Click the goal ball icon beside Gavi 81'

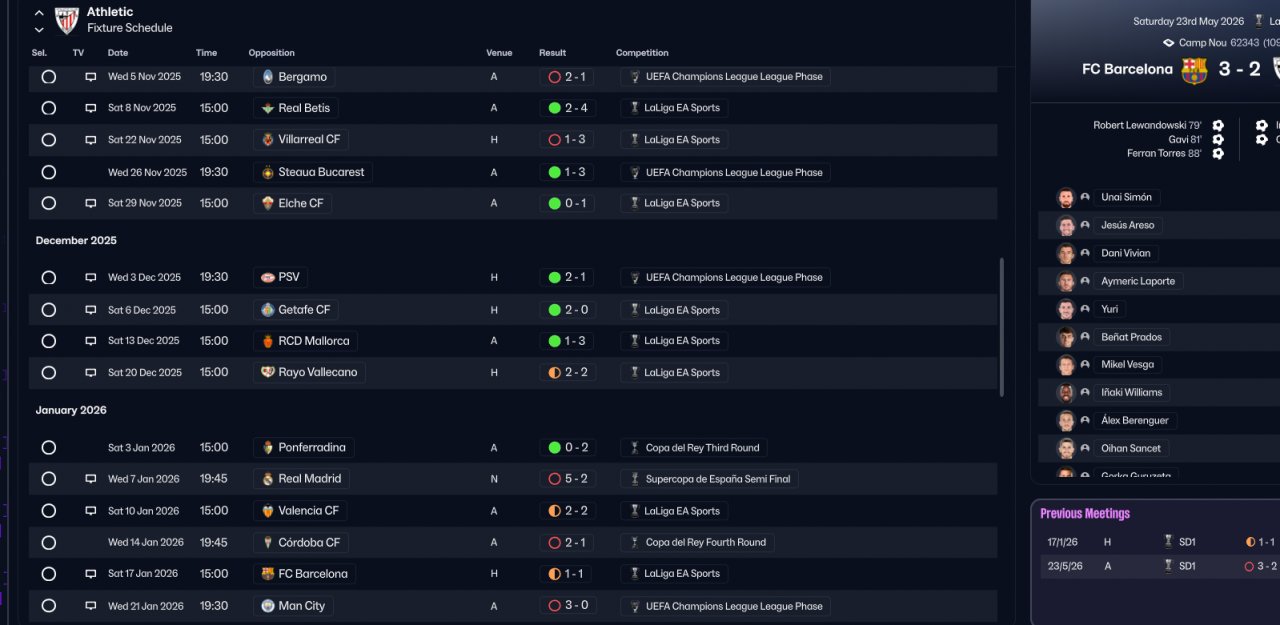pos(1218,140)
